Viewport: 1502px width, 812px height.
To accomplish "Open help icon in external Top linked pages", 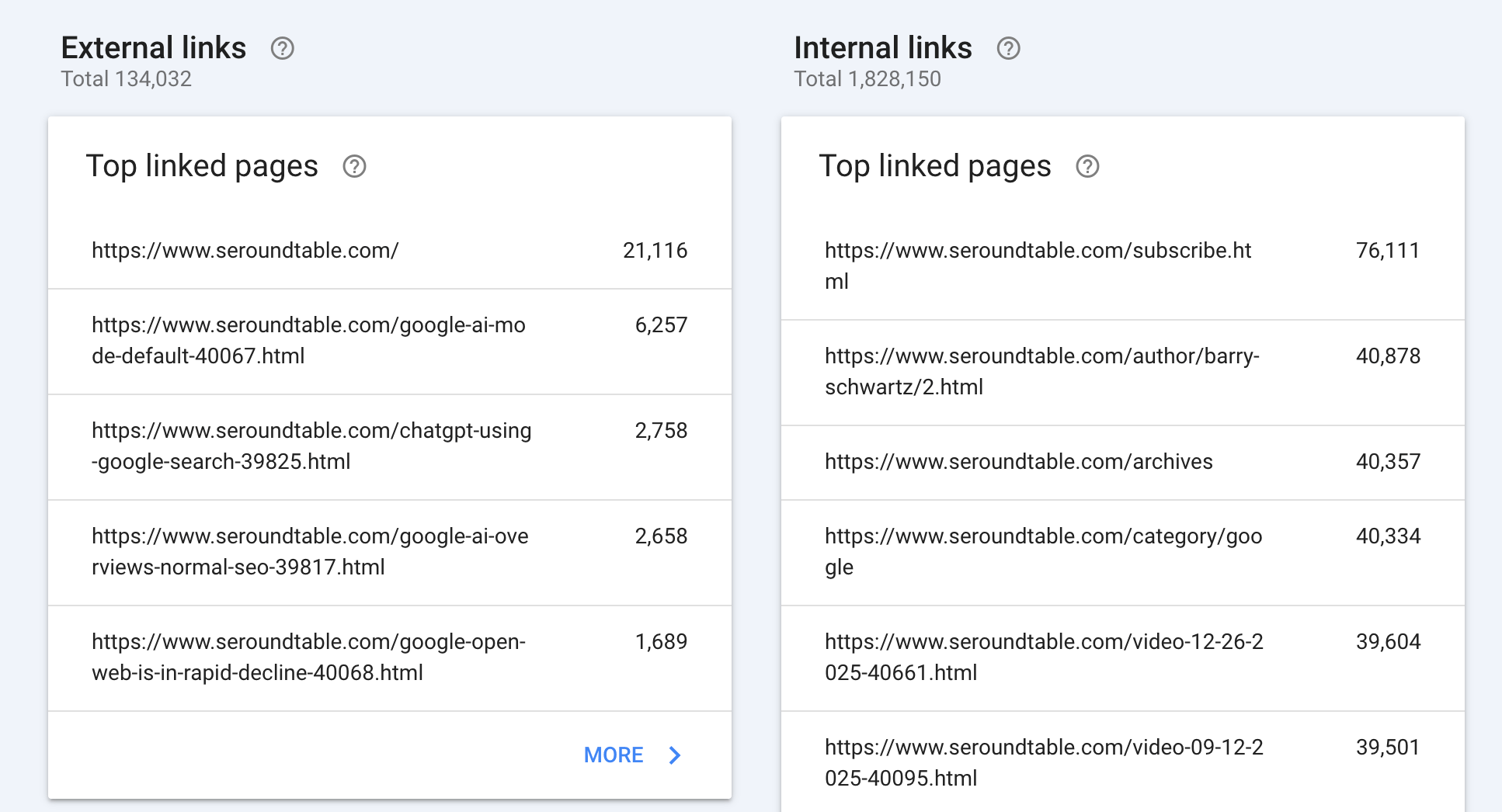I will pyautogui.click(x=354, y=166).
